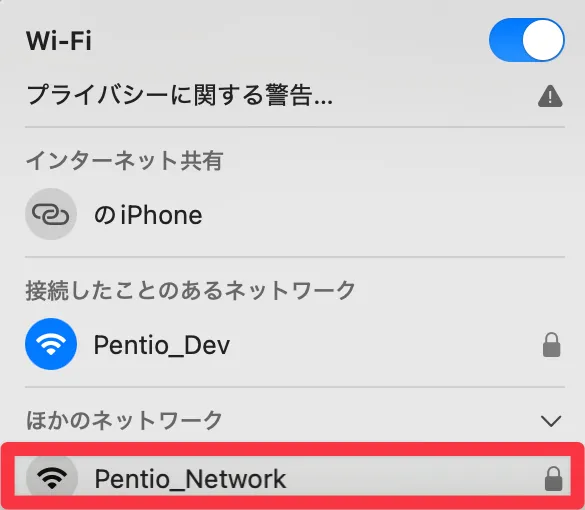Connect to のiPhone personal hotspot
585x510 pixels.
pos(295,215)
